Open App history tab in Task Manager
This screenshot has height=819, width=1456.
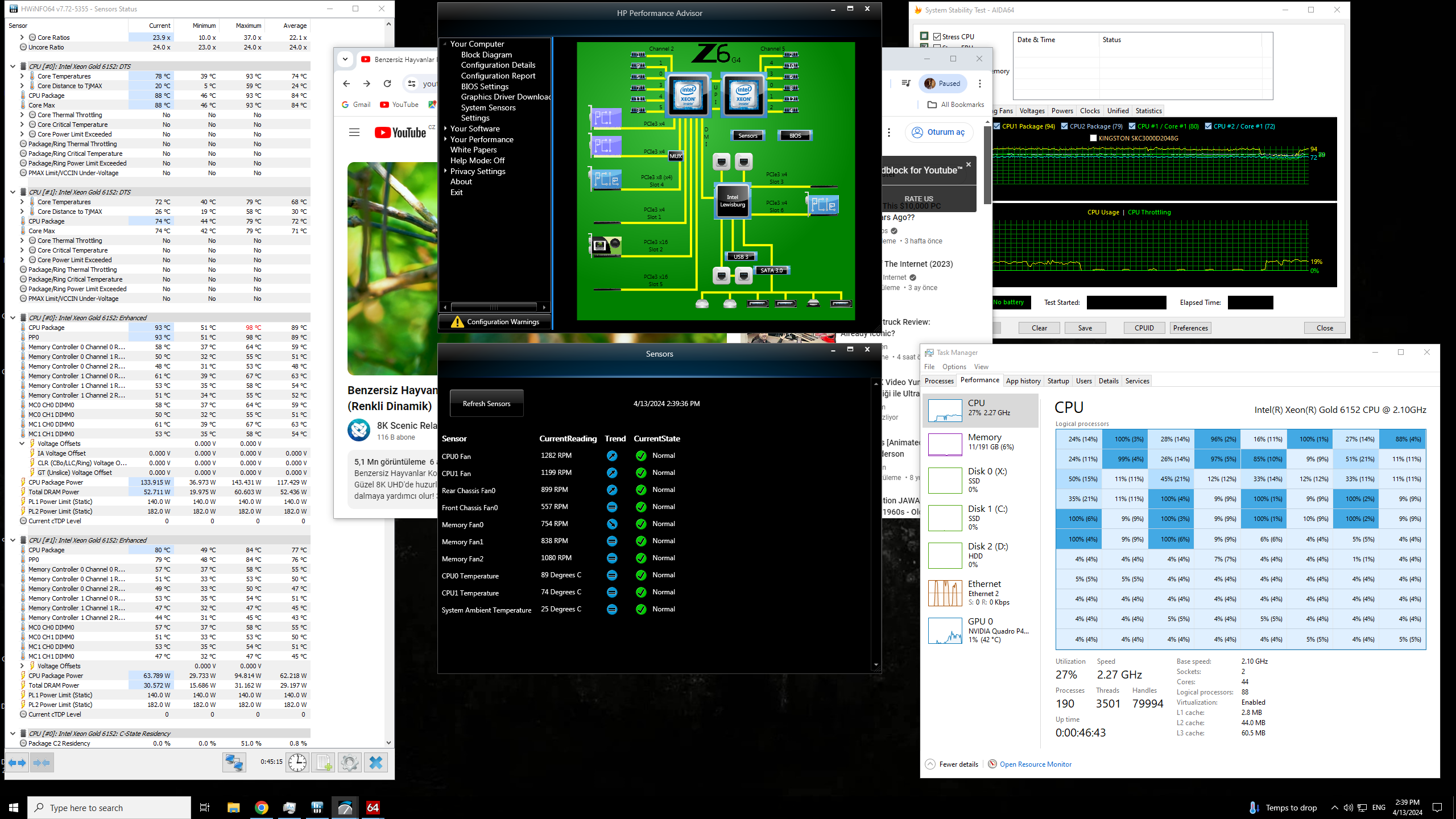tap(1023, 381)
